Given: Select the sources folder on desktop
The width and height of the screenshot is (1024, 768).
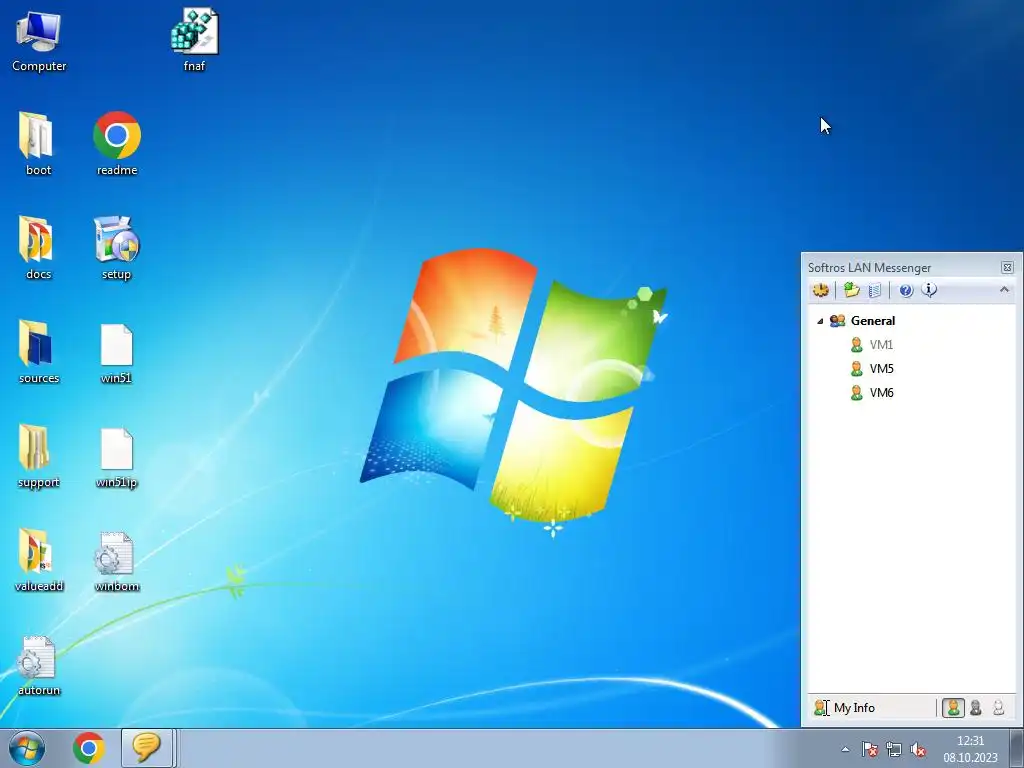Looking at the screenshot, I should click(x=39, y=353).
